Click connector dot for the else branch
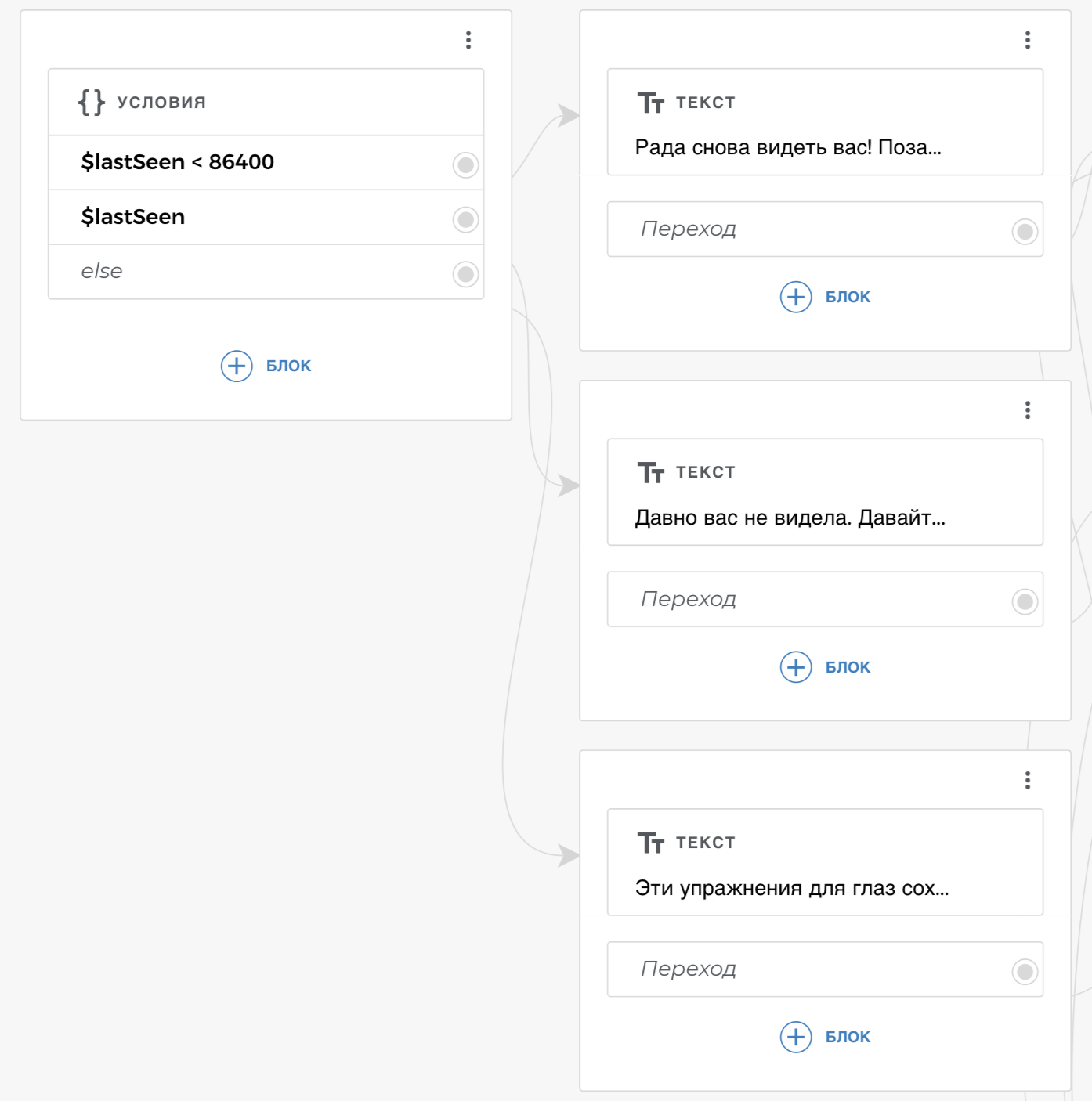1092x1101 pixels. point(465,274)
